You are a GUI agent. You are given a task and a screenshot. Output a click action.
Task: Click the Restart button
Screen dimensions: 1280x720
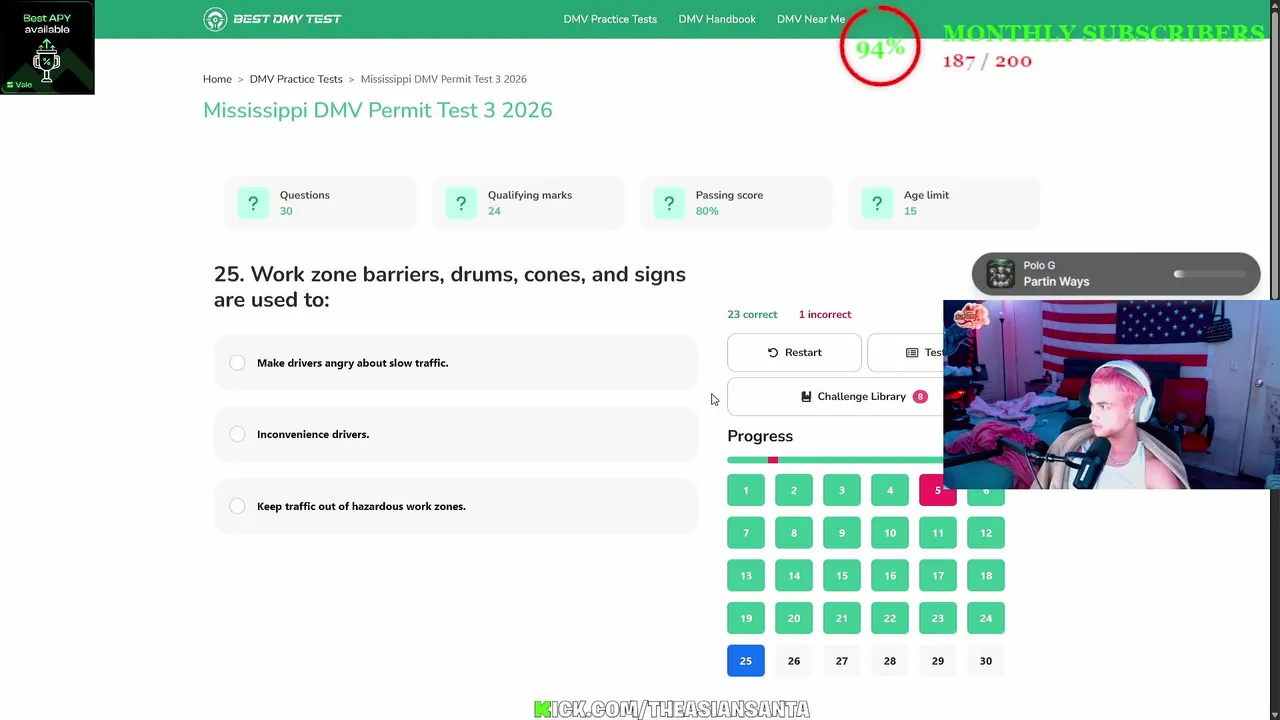794,352
